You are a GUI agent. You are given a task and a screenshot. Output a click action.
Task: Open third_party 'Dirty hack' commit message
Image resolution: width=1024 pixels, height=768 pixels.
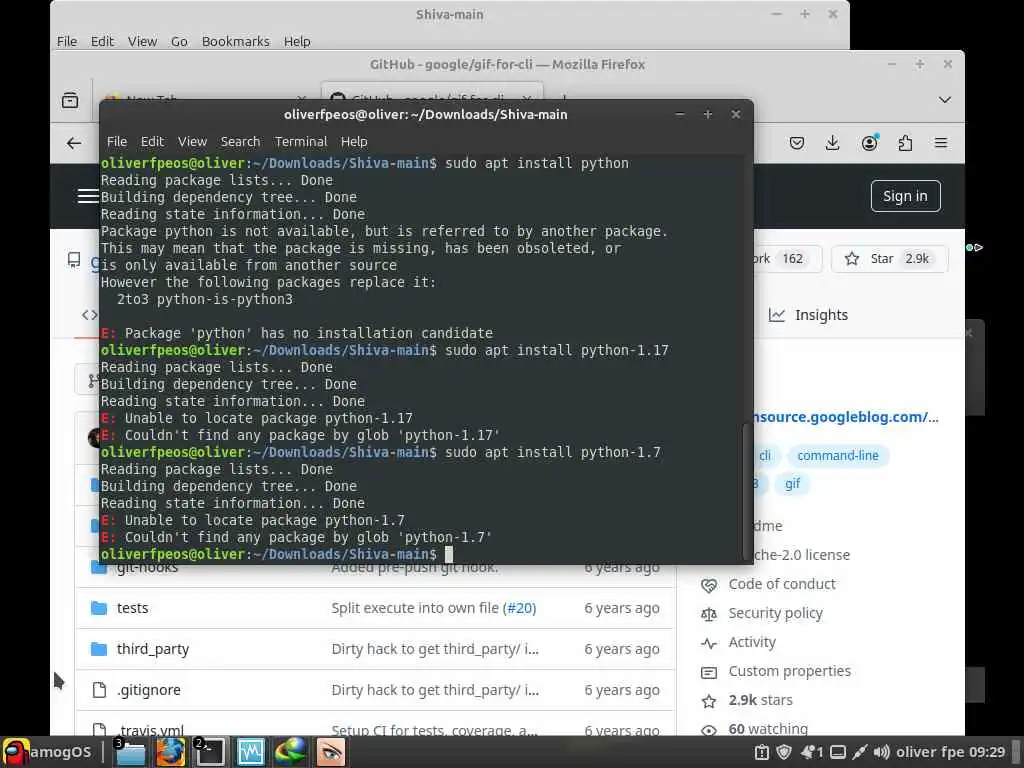pos(435,649)
